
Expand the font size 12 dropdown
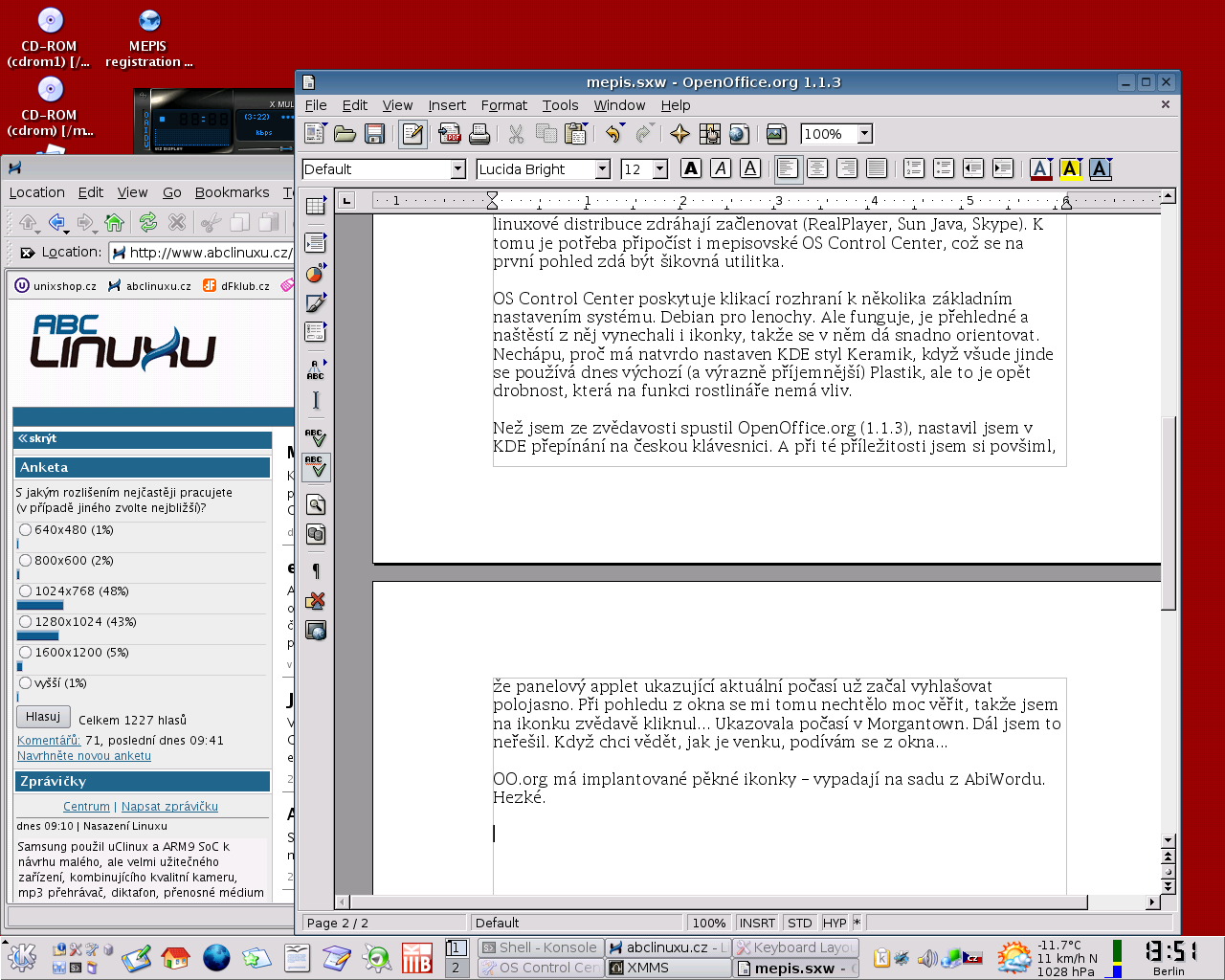(x=659, y=169)
